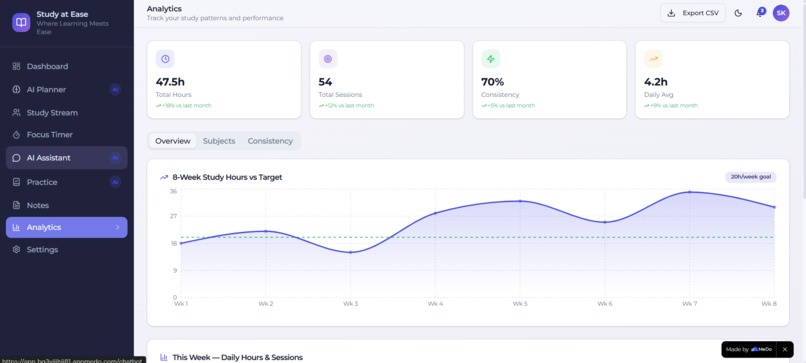
Task: Click the Total Hours clock icon
Action: tap(165, 59)
